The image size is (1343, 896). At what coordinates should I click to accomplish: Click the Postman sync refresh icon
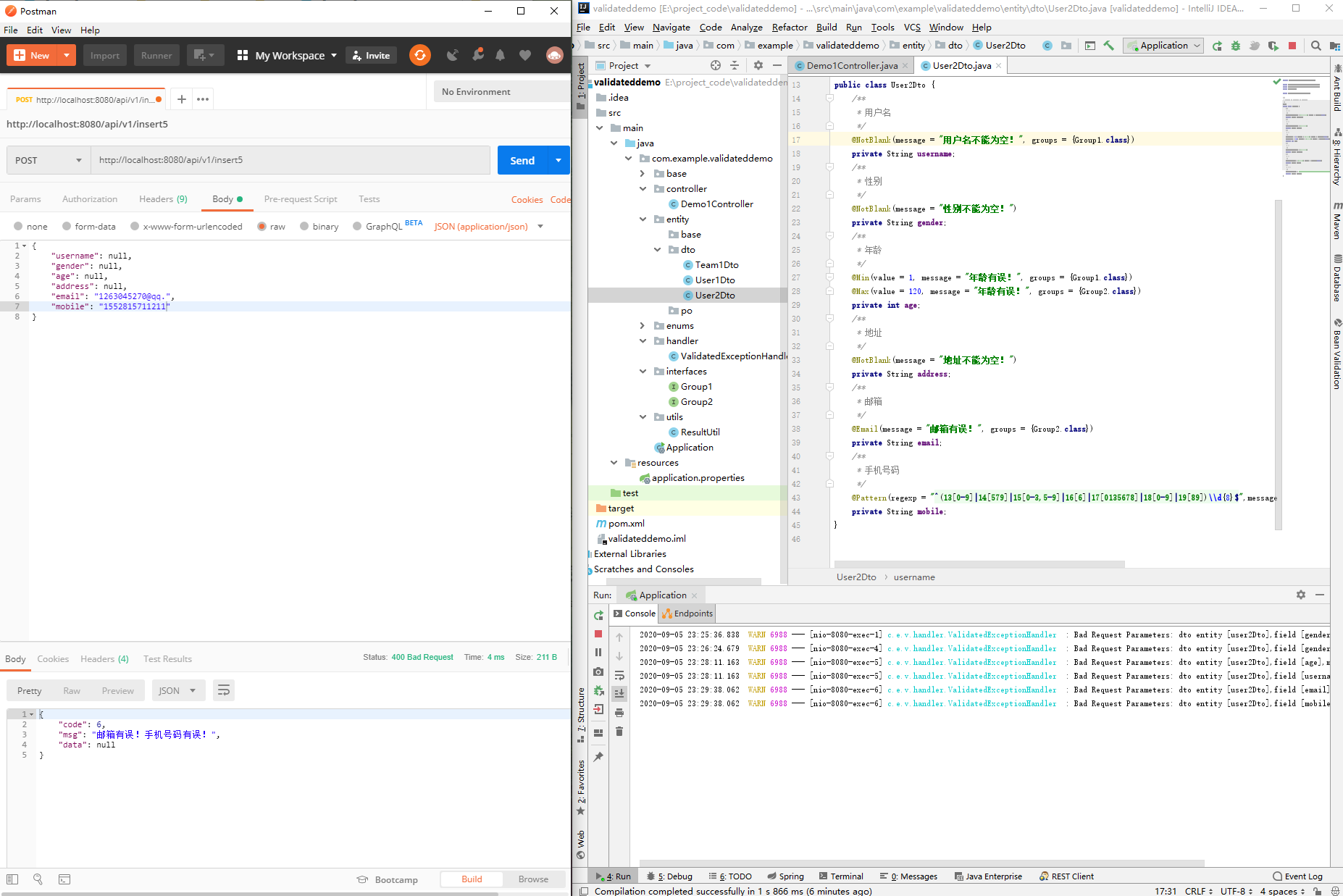pos(420,55)
